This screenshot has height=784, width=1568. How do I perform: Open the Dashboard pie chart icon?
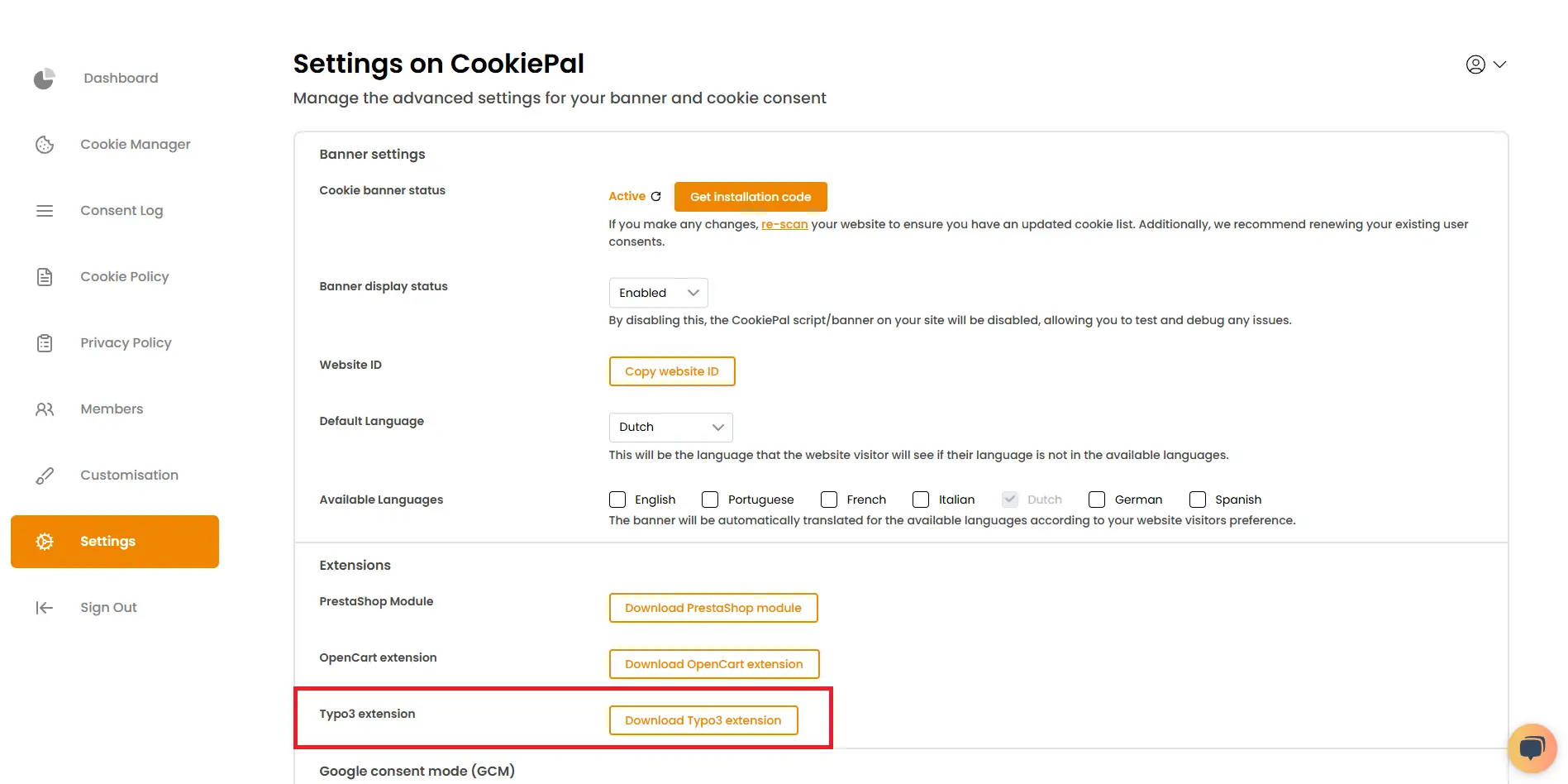[44, 79]
